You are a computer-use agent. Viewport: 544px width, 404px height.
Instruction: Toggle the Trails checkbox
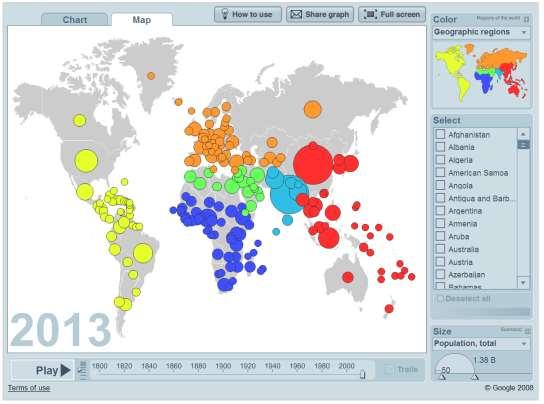[389, 370]
